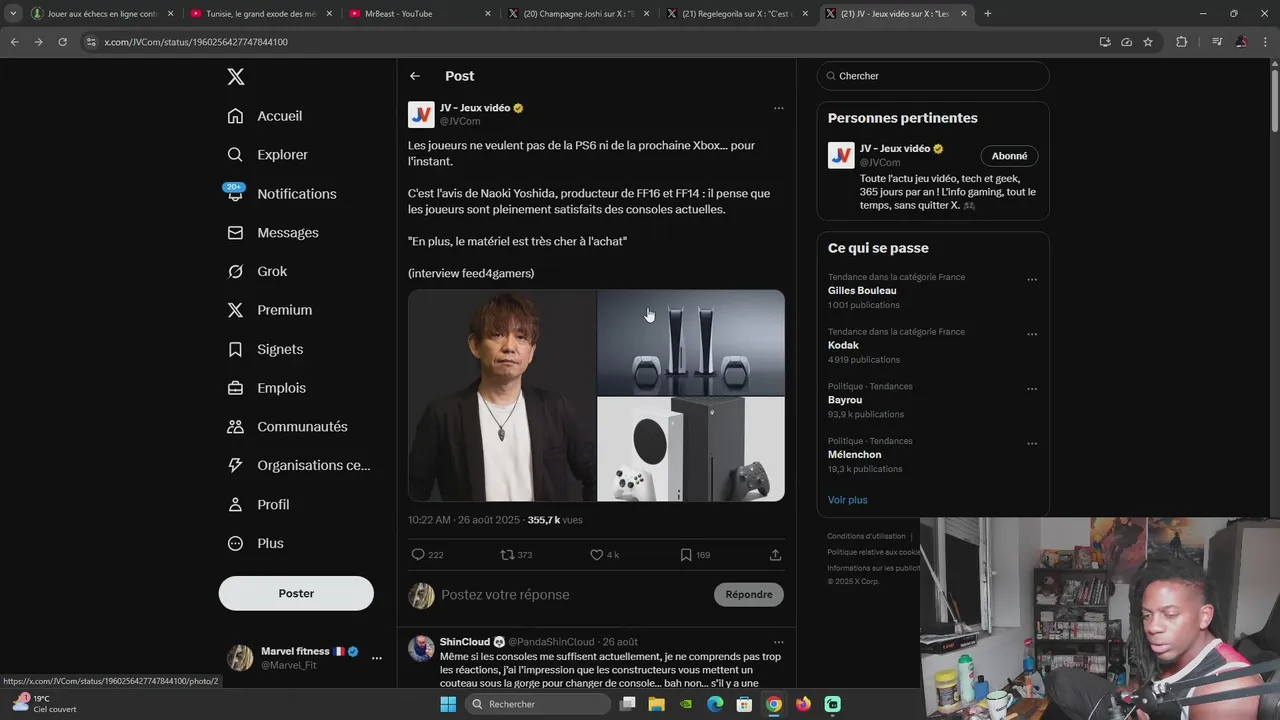The image size is (1280, 720).
Task: Open more options on the JVCom post
Action: coord(779,108)
